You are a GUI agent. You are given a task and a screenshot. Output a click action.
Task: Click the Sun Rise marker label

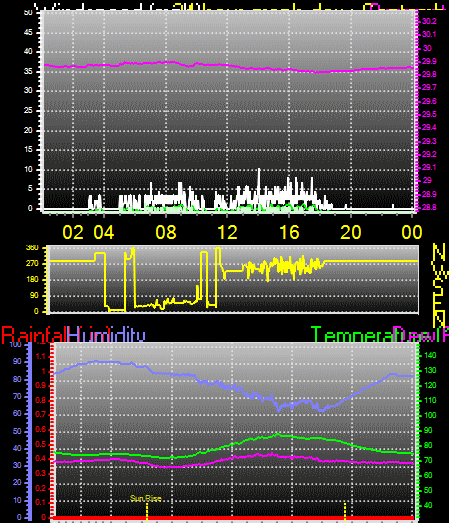[x=146, y=498]
